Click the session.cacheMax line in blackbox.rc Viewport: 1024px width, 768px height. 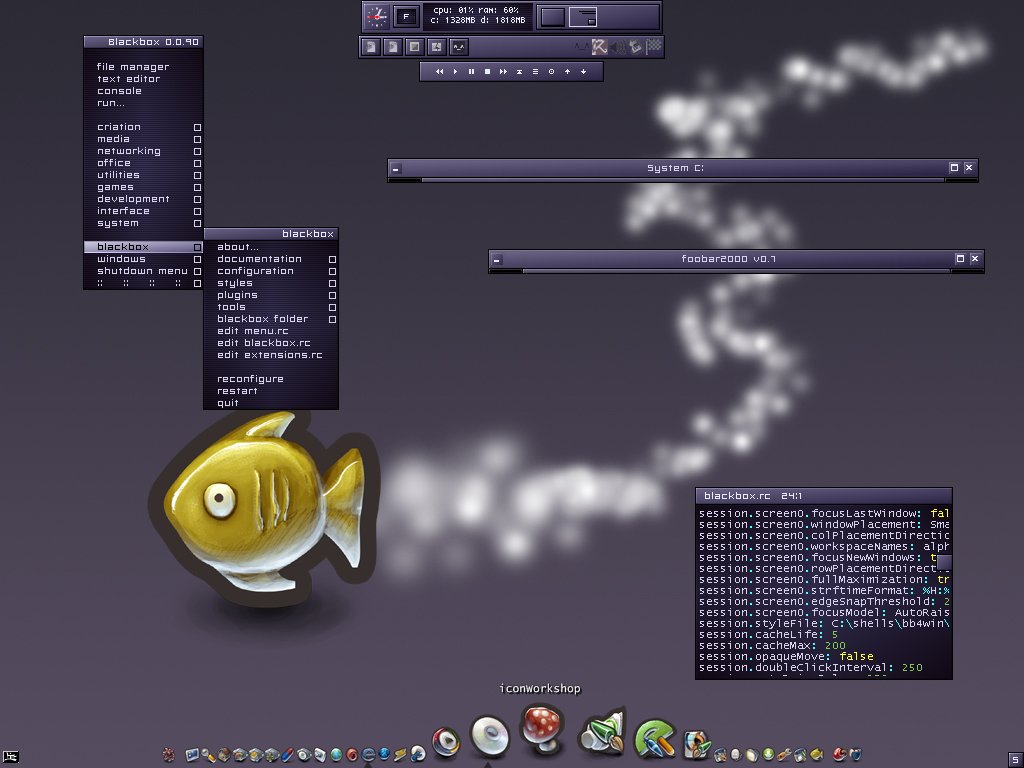[772, 645]
